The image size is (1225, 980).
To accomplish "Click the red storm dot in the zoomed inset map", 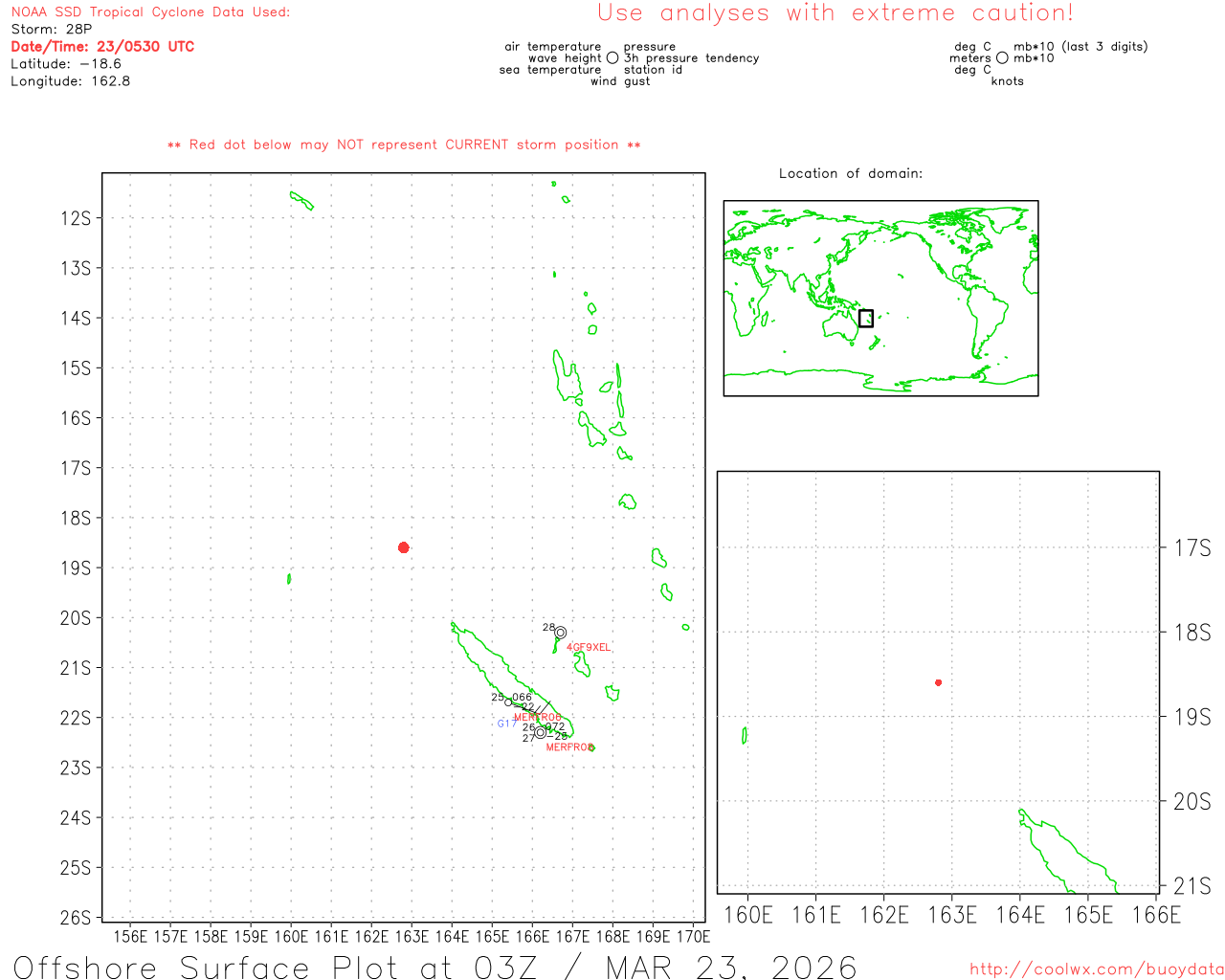I will point(938,682).
